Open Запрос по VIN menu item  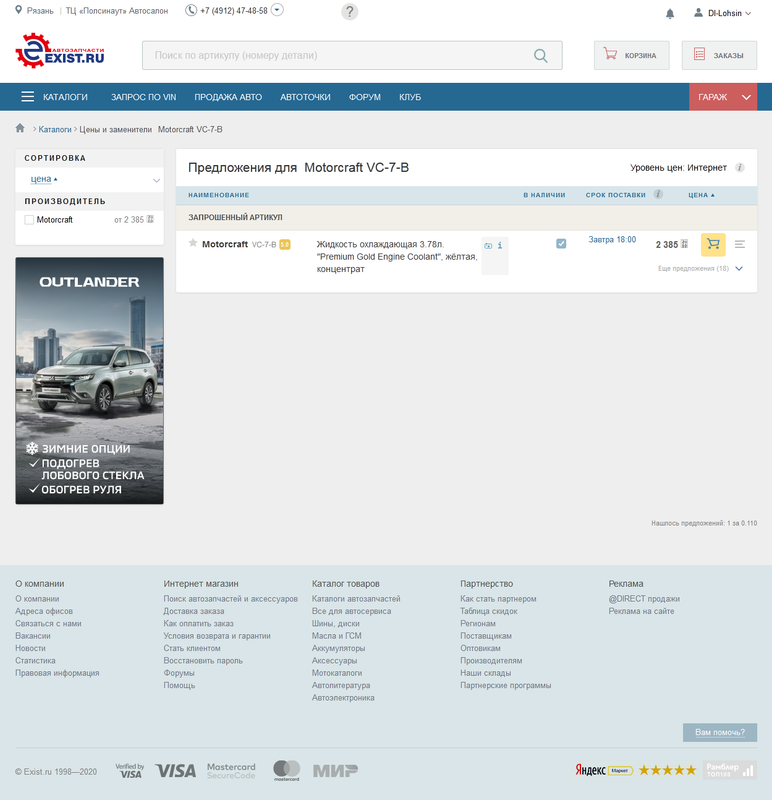tap(143, 97)
